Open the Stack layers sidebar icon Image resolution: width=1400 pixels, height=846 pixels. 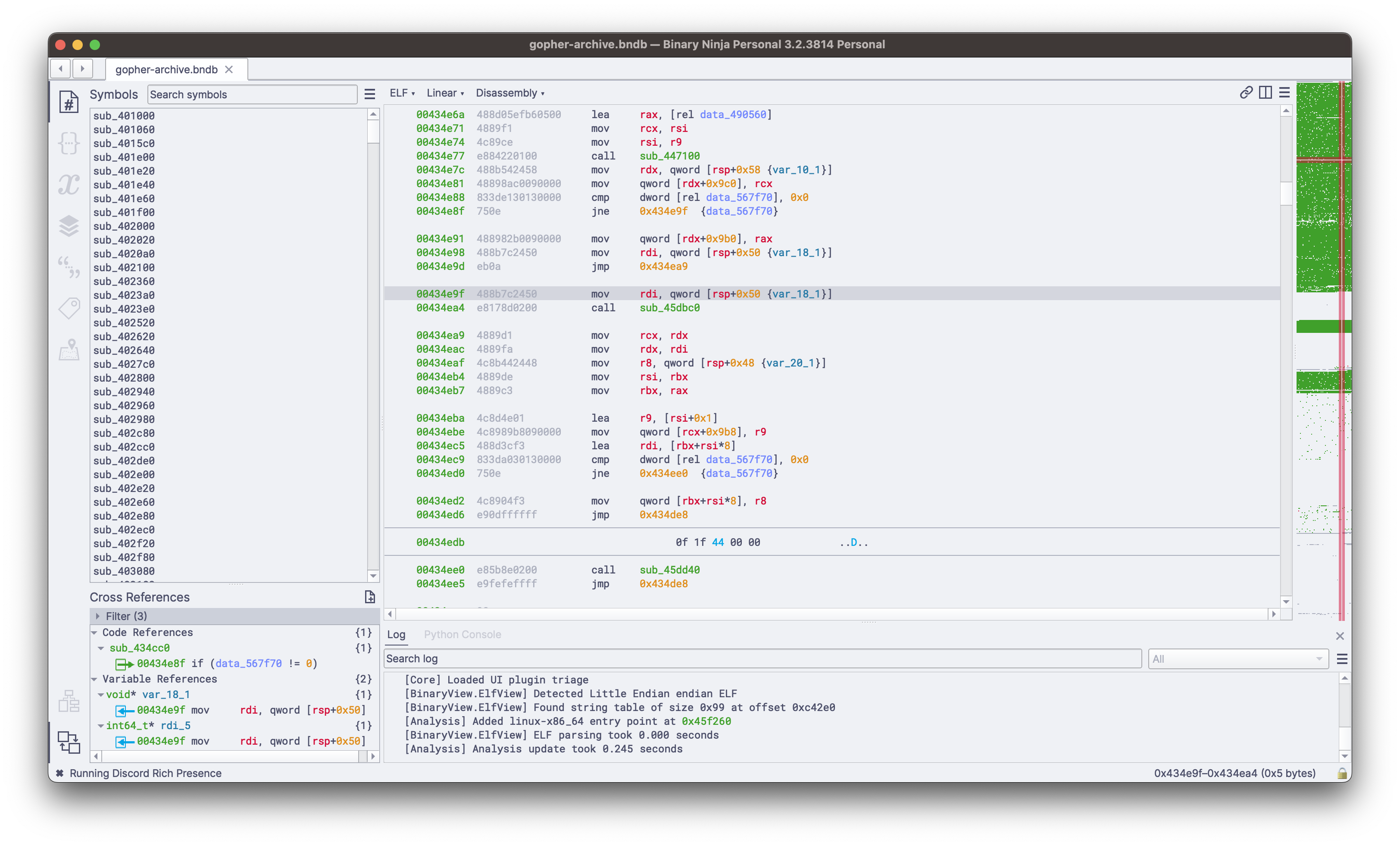click(x=69, y=226)
